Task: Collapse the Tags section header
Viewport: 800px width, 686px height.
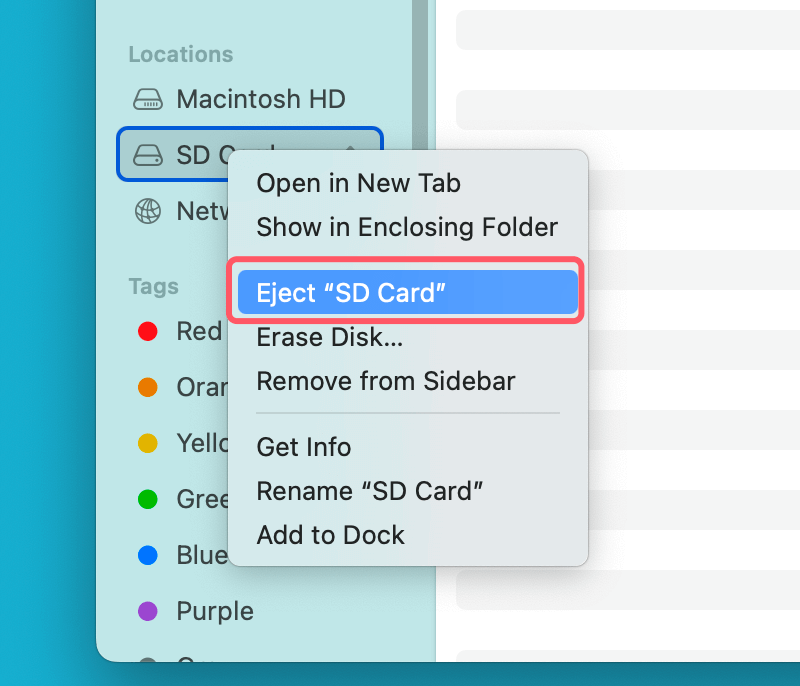Action: (153, 287)
